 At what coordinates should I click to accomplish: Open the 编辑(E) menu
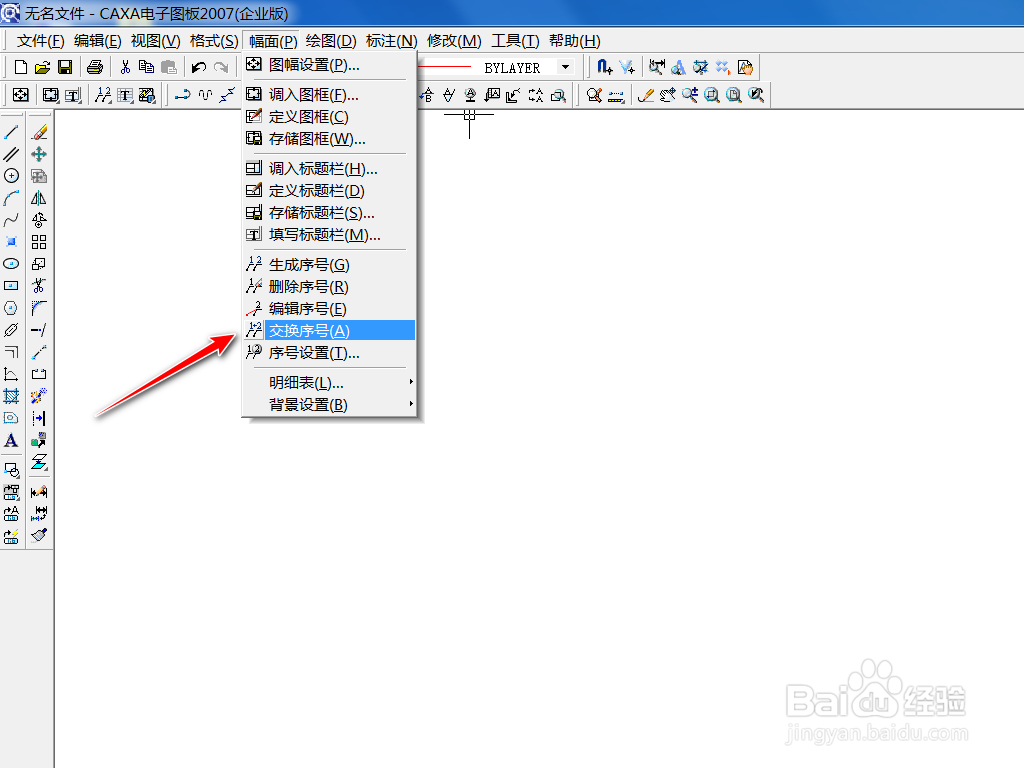click(97, 41)
